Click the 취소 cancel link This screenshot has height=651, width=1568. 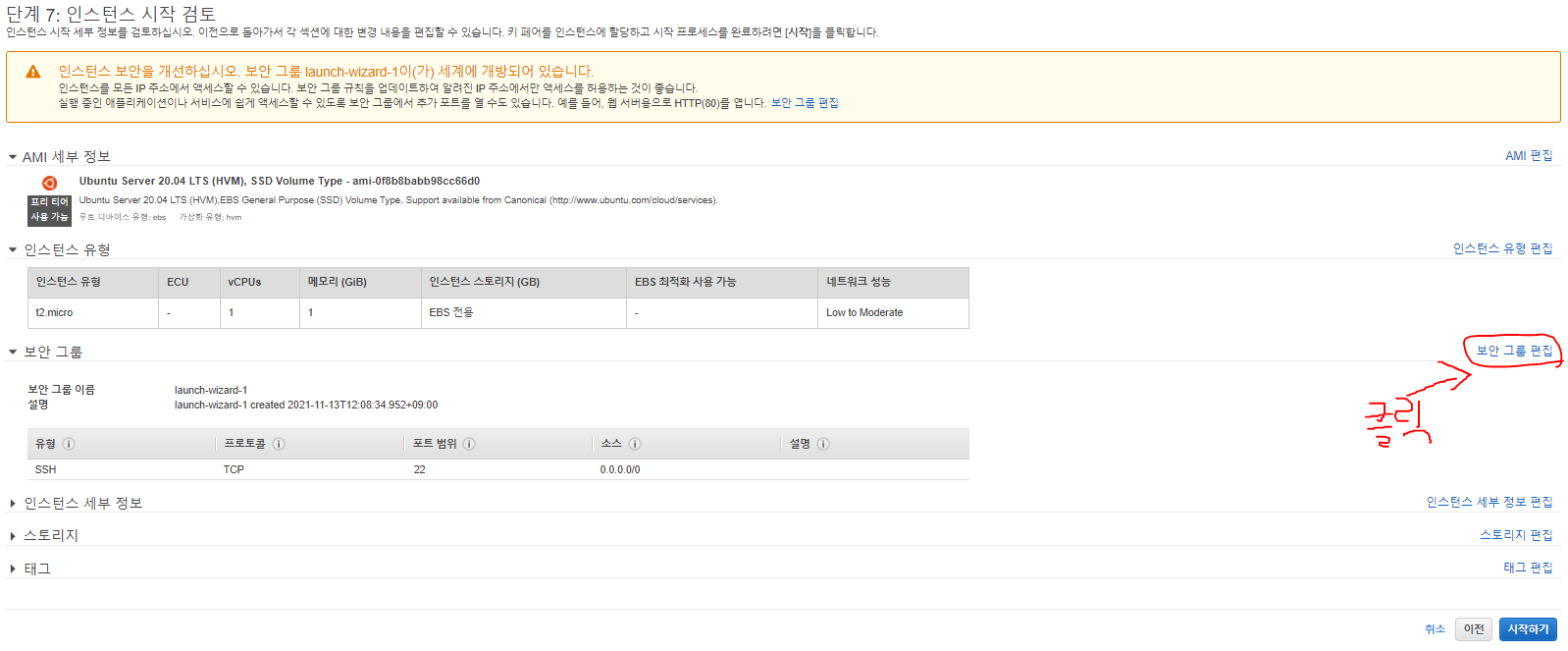(x=1435, y=629)
